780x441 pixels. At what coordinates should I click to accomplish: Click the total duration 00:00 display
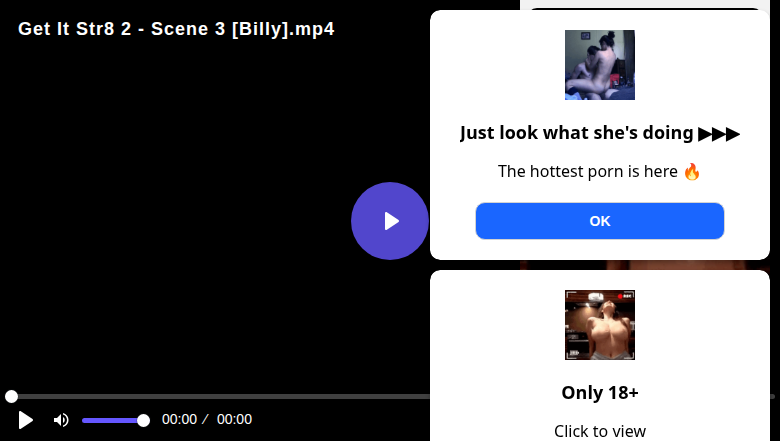point(234,420)
